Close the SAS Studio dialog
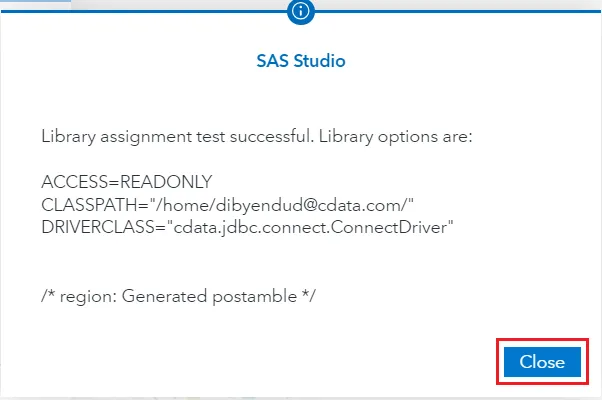This screenshot has width=602, height=400. (542, 362)
